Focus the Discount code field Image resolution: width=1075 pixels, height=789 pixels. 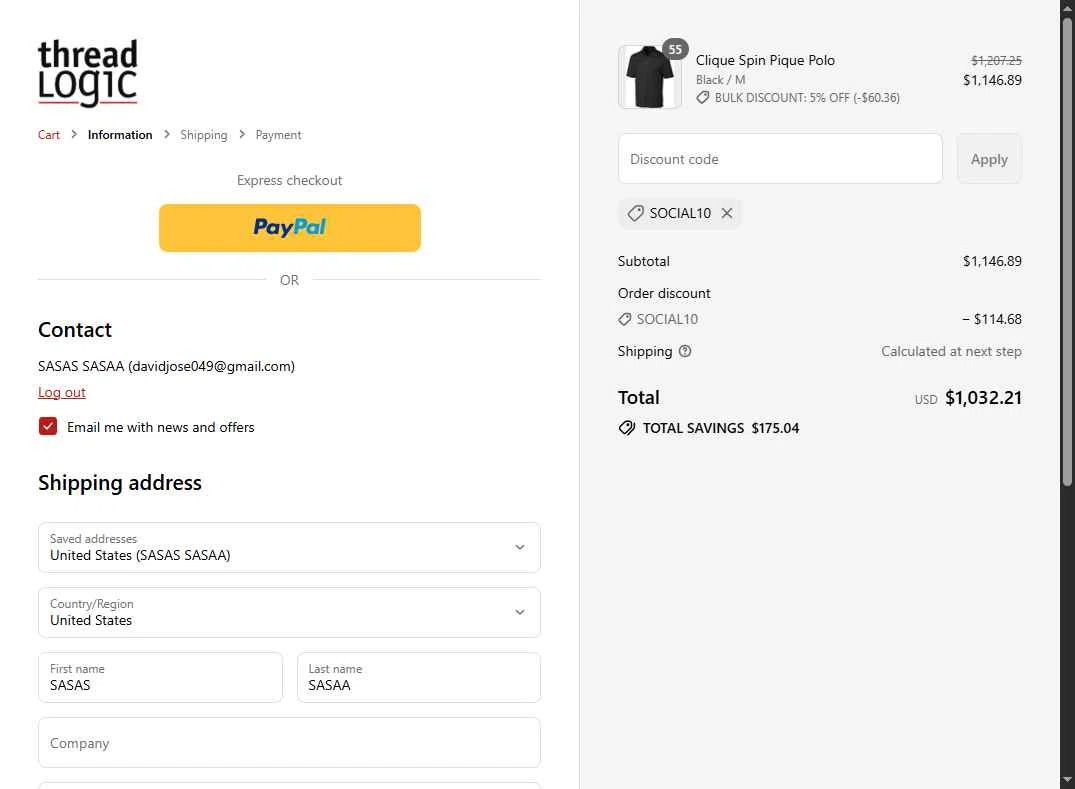coord(780,159)
